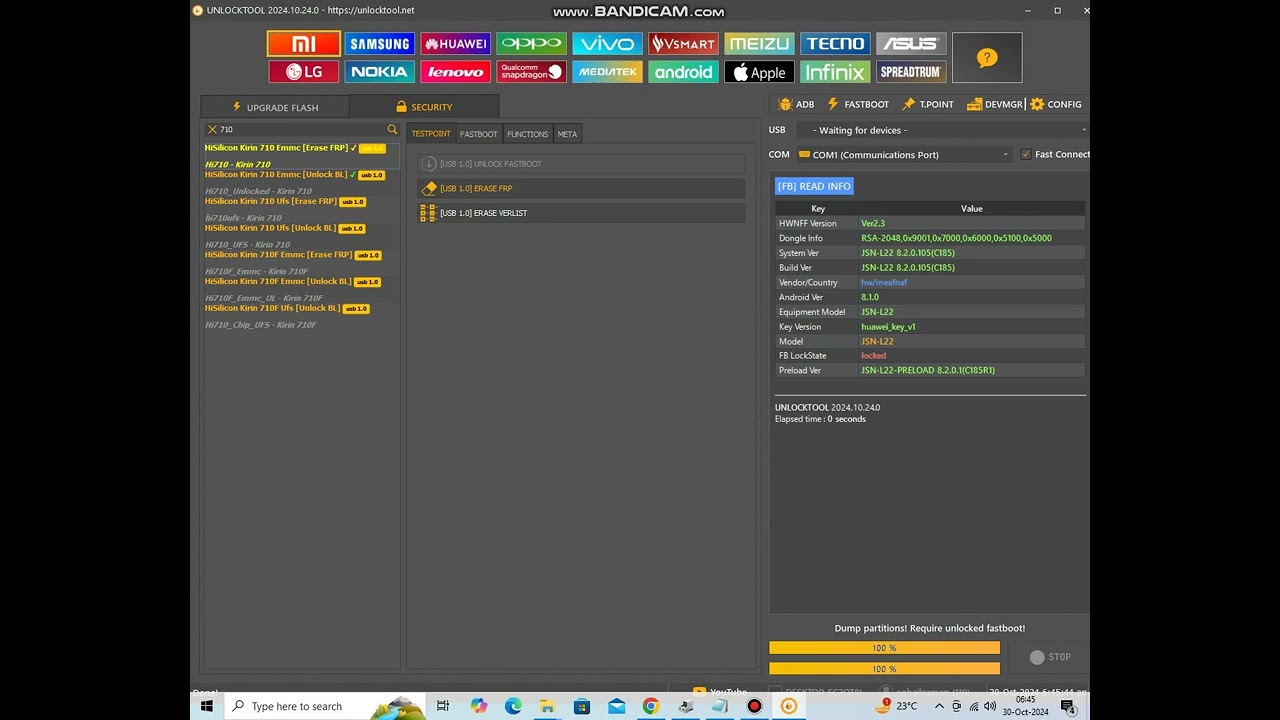
Task: Select the Samsung brand icon
Action: click(x=380, y=44)
